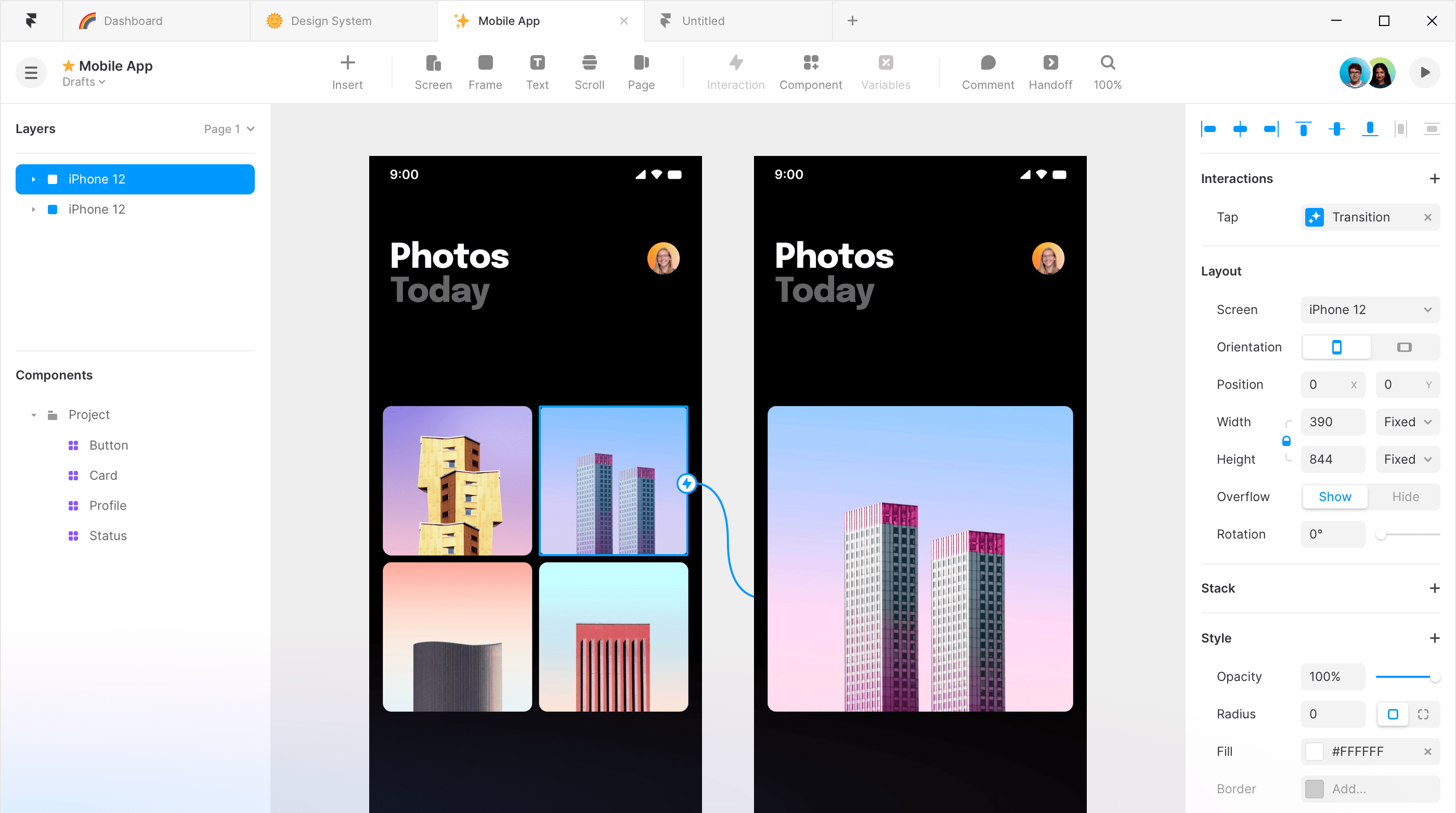
Task: Expand the Project components group
Action: coord(33,414)
